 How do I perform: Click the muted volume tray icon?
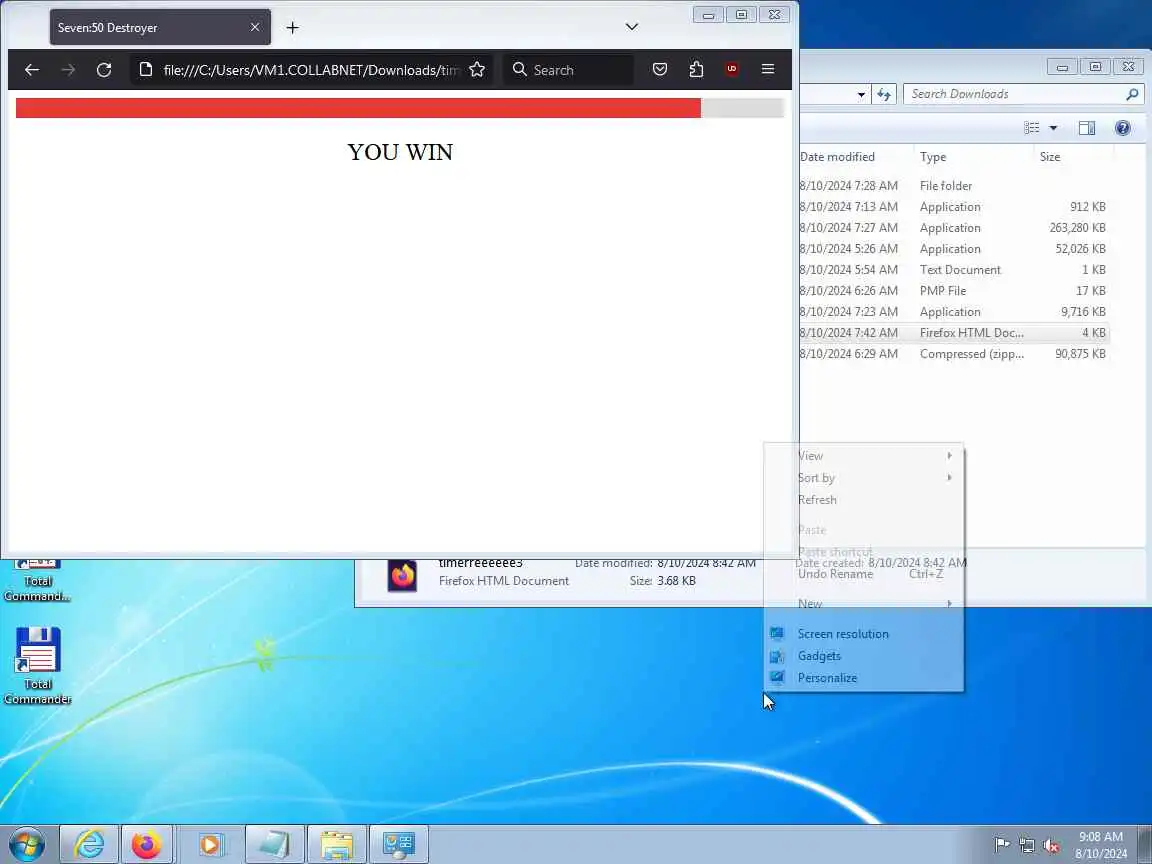(1051, 845)
